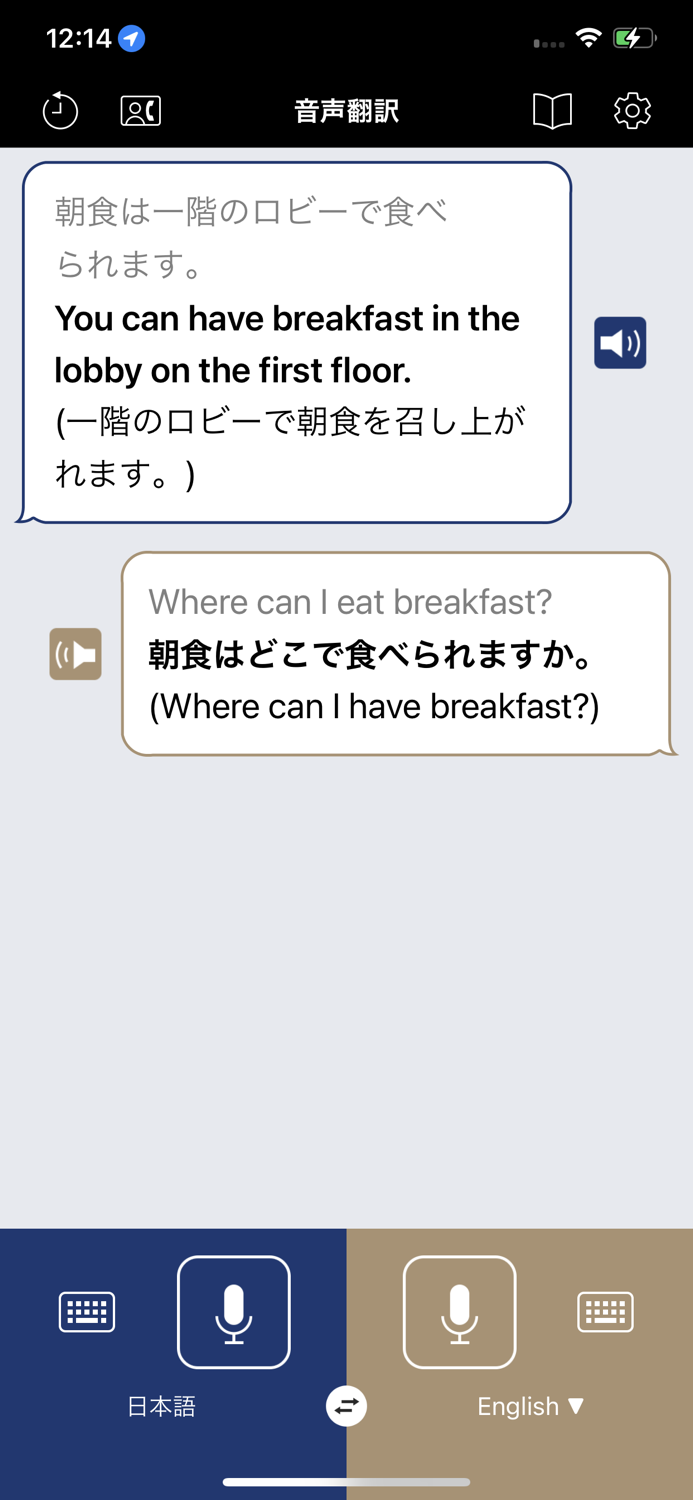This screenshot has width=693, height=1500.
Task: Tap the 音声翻訳 title
Action: pyautogui.click(x=346, y=110)
